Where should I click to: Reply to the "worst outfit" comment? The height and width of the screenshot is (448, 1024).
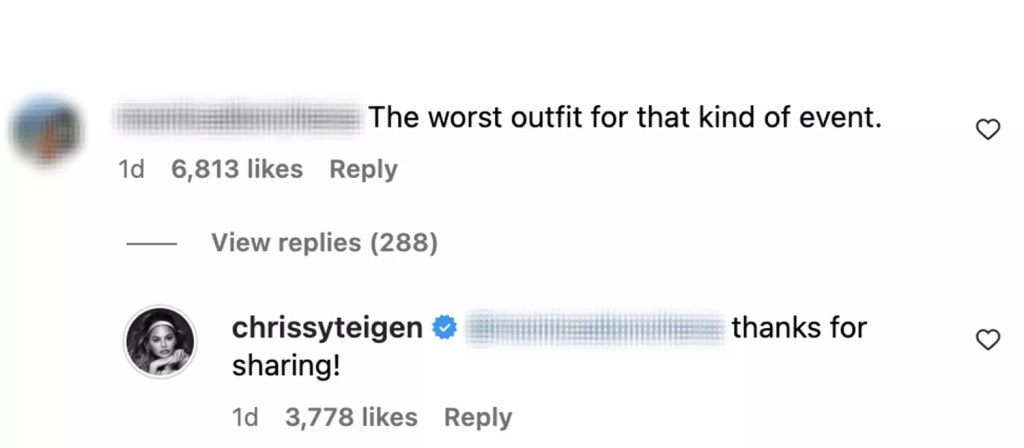[x=363, y=170]
